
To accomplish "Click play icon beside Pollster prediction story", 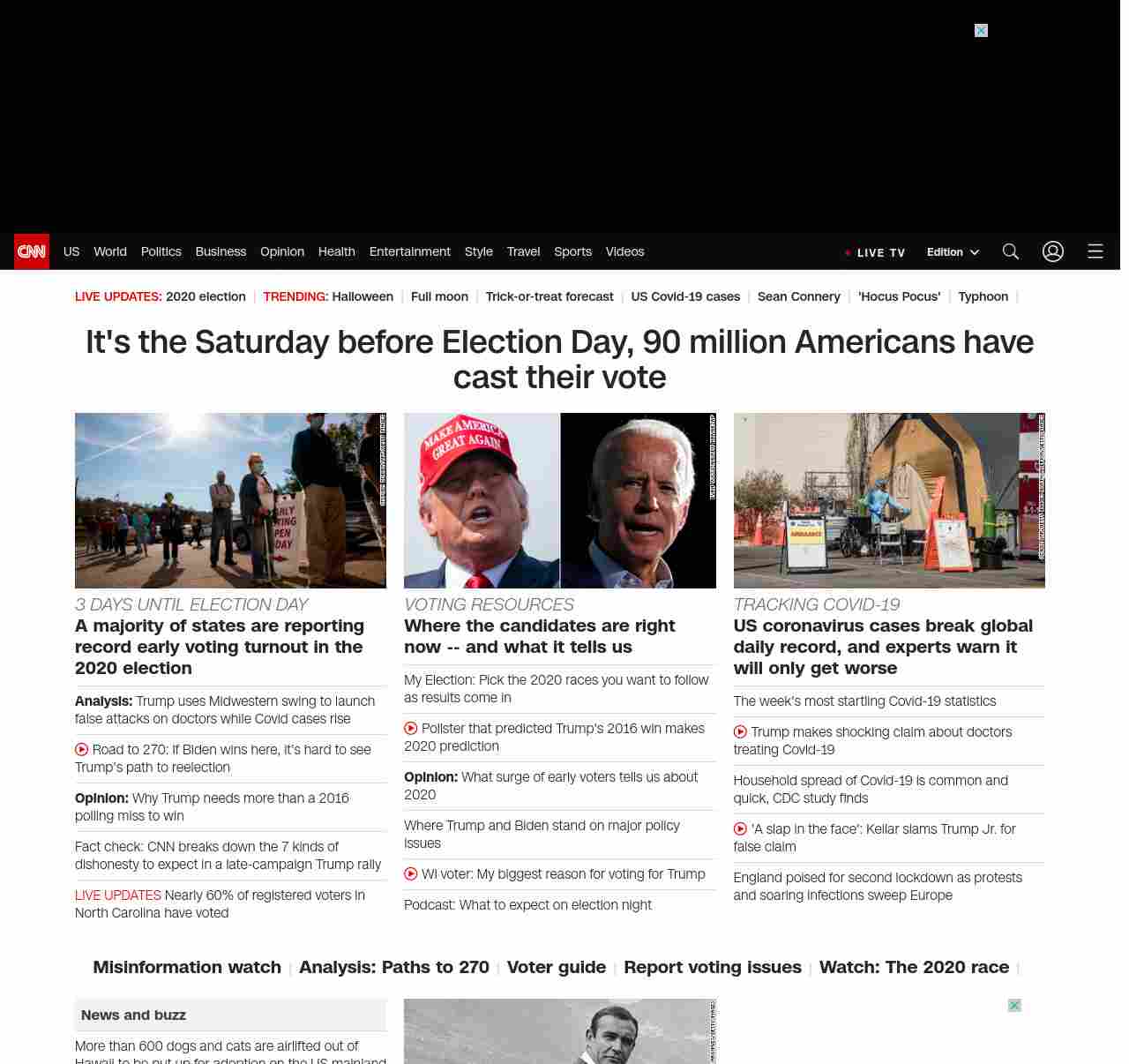I will tap(411, 729).
